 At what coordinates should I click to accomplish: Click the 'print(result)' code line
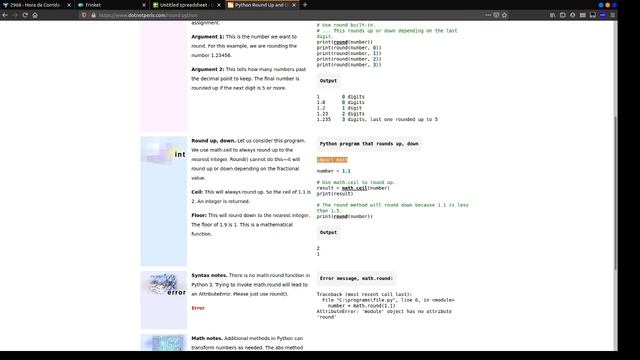[335, 194]
